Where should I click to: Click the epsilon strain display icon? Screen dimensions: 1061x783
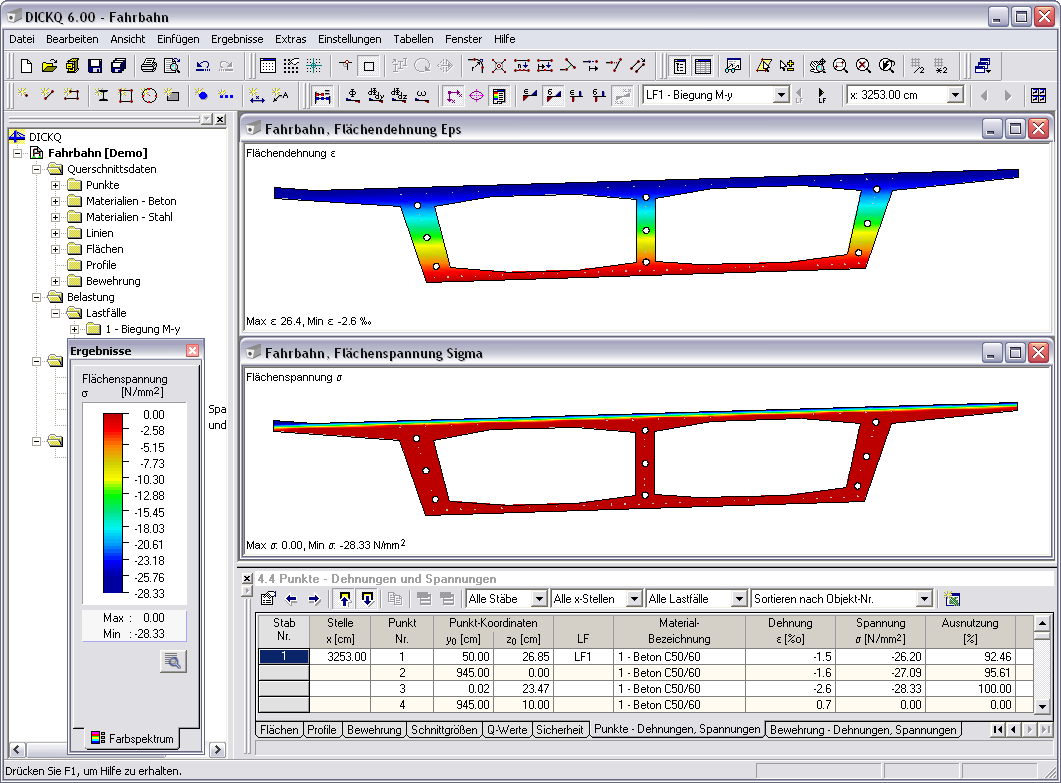click(x=530, y=95)
